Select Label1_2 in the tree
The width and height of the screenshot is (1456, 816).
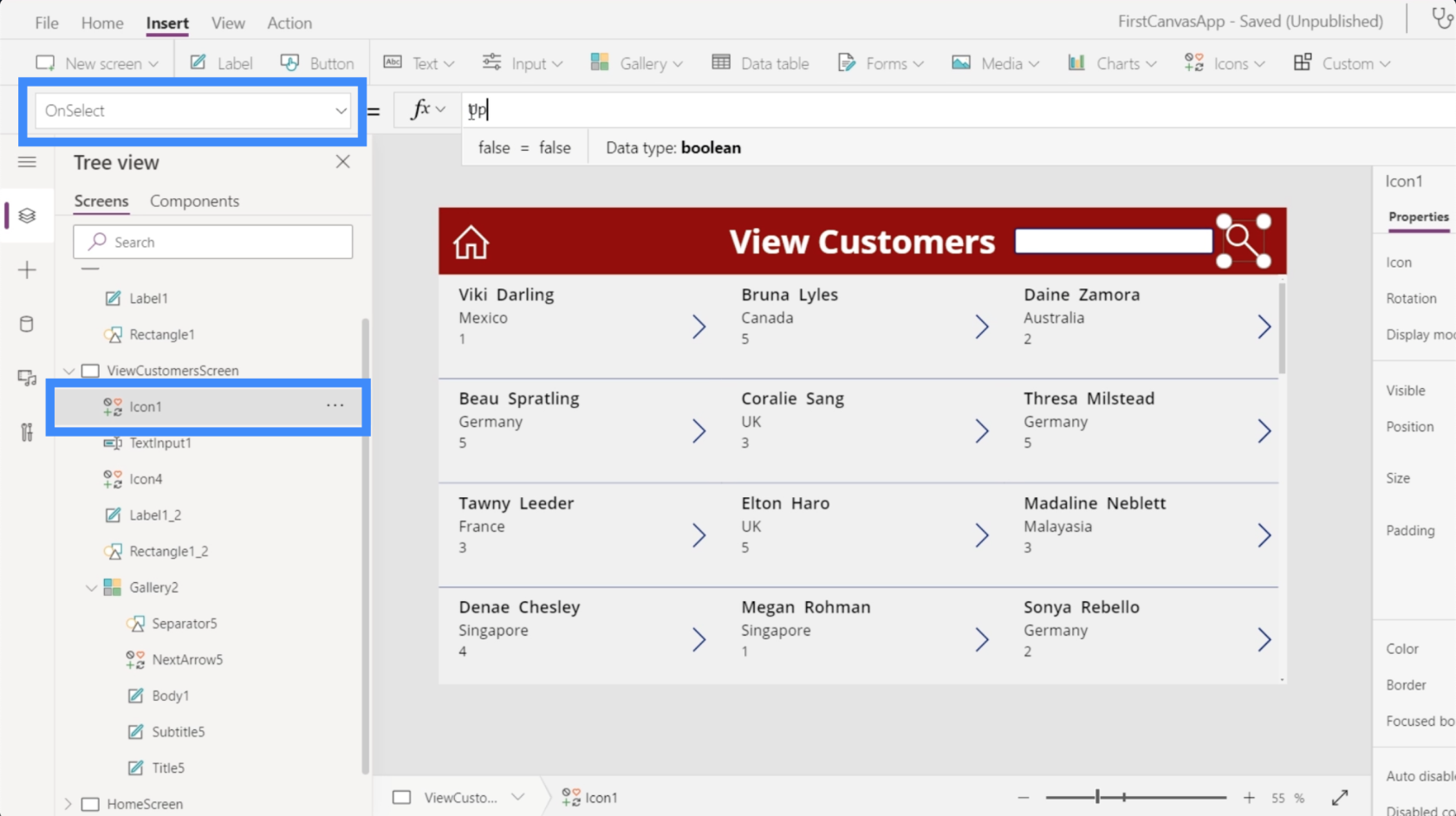click(155, 515)
